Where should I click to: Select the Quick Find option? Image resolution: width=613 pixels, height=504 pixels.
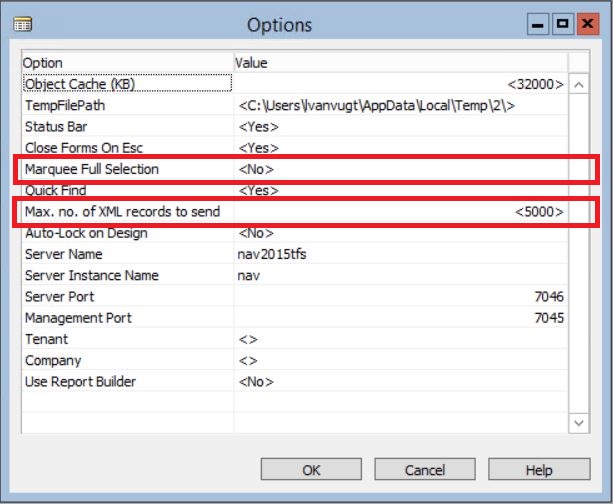127,190
